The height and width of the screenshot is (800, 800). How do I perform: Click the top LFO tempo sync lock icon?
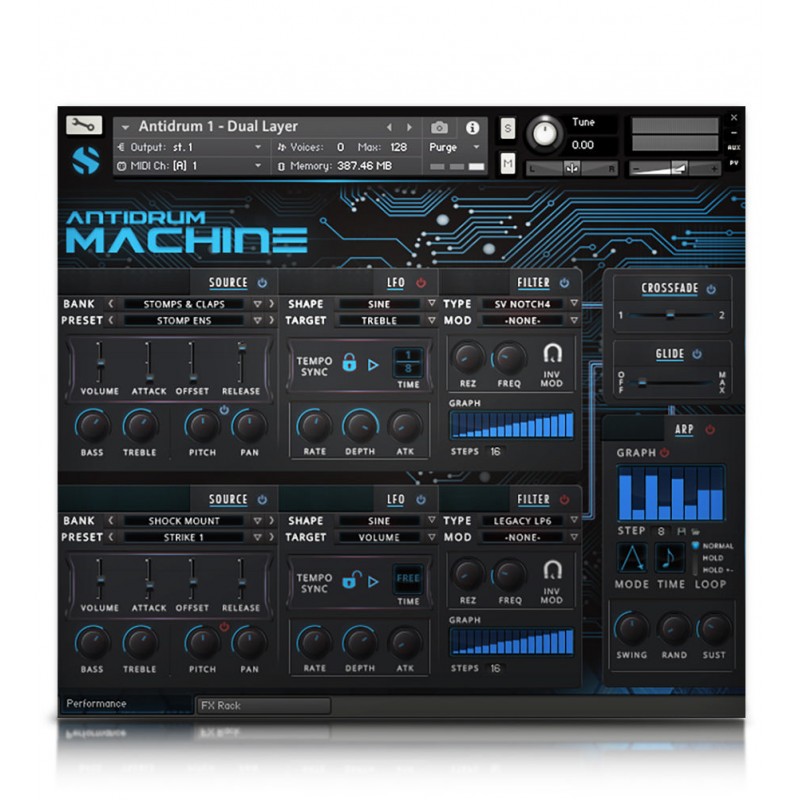coord(349,364)
